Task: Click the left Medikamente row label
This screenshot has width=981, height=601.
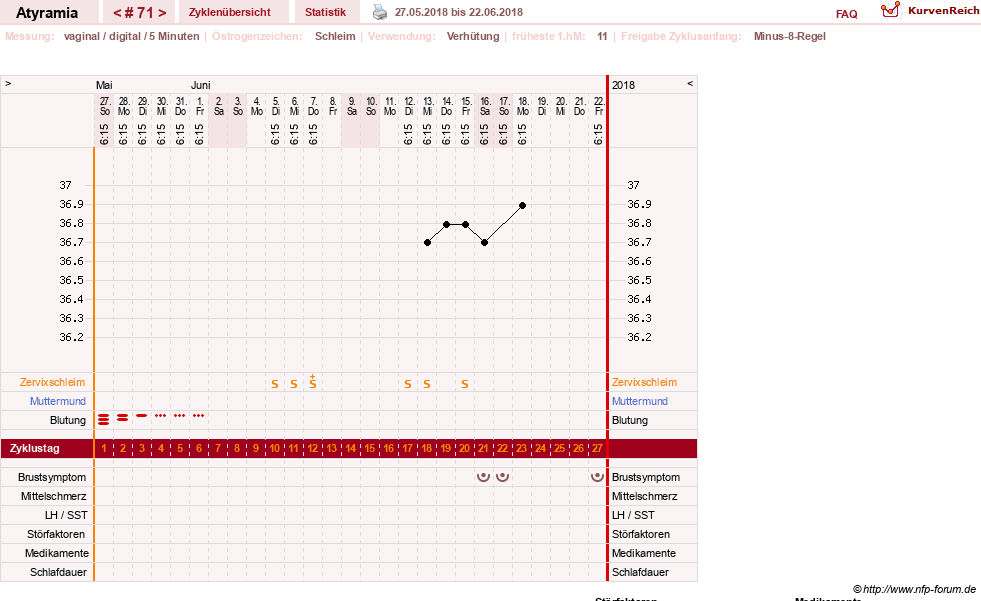Action: (x=56, y=553)
